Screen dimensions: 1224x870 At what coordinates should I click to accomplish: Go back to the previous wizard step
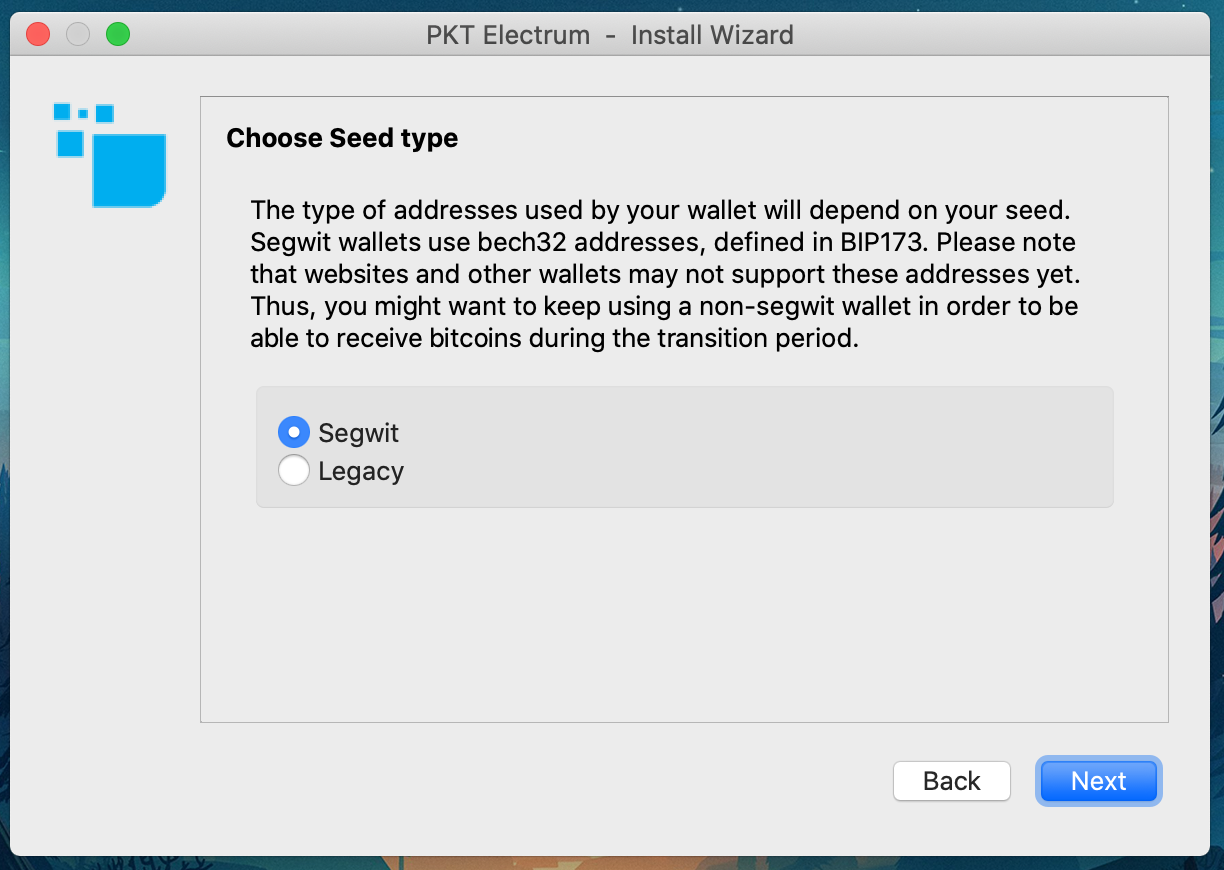951,781
